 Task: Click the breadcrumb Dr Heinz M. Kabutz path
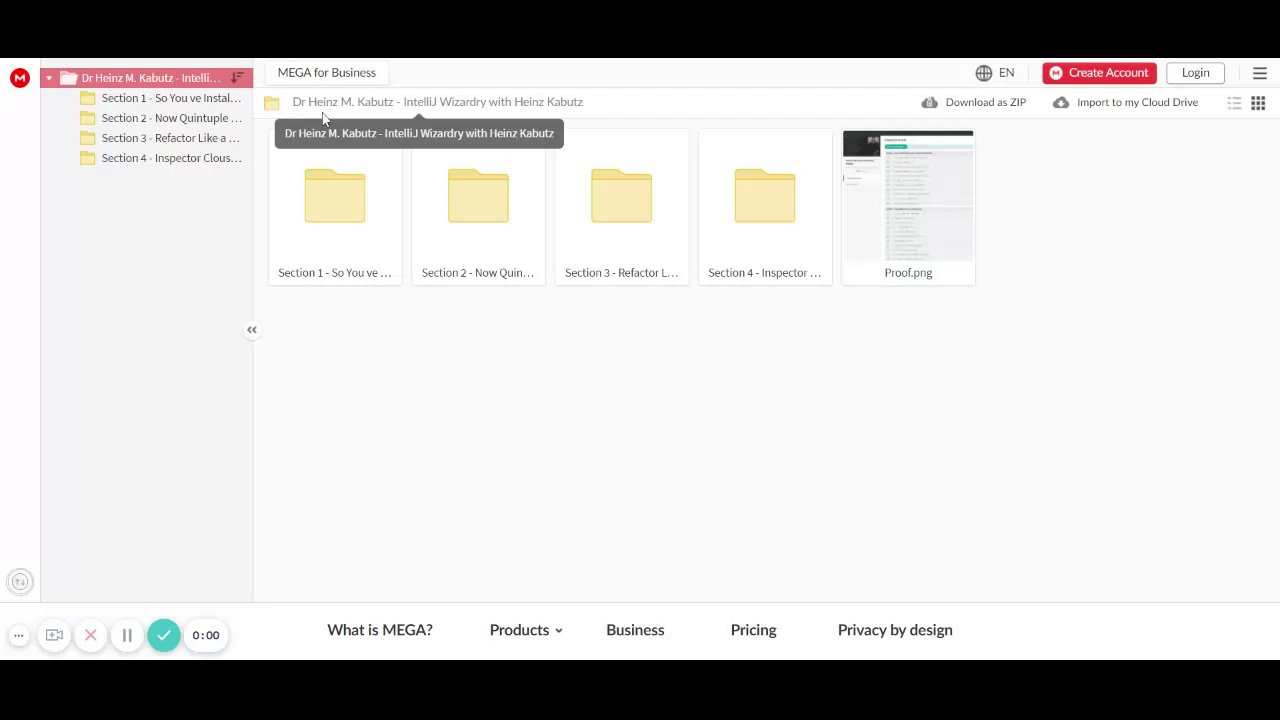[x=437, y=102]
